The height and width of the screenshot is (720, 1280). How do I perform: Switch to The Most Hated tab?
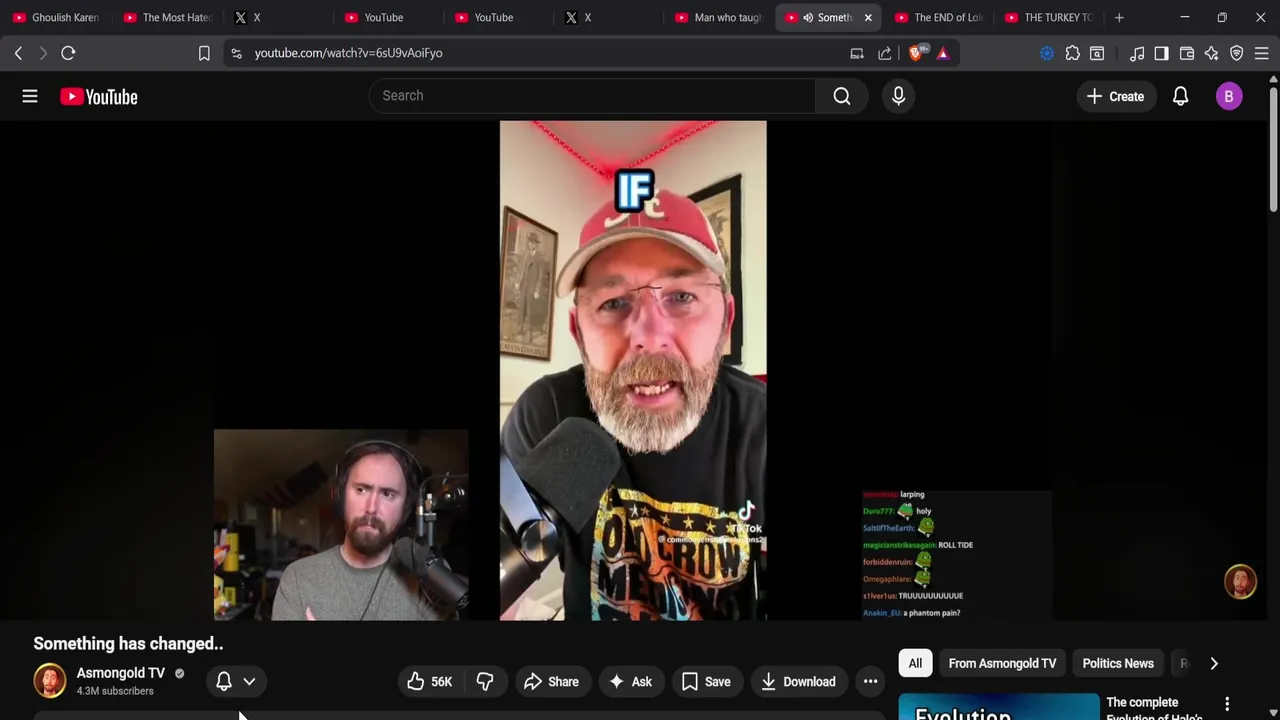tap(168, 17)
